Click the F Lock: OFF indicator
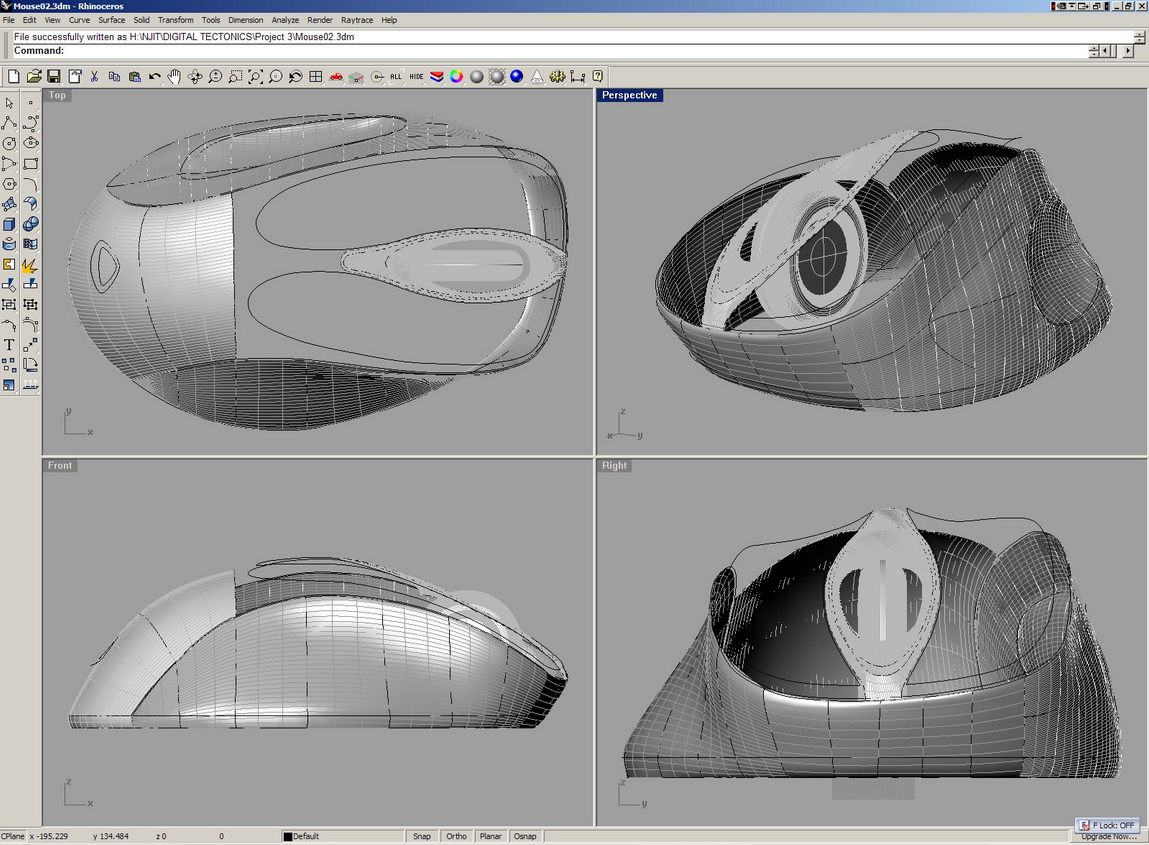Image resolution: width=1149 pixels, height=845 pixels. [x=1106, y=825]
